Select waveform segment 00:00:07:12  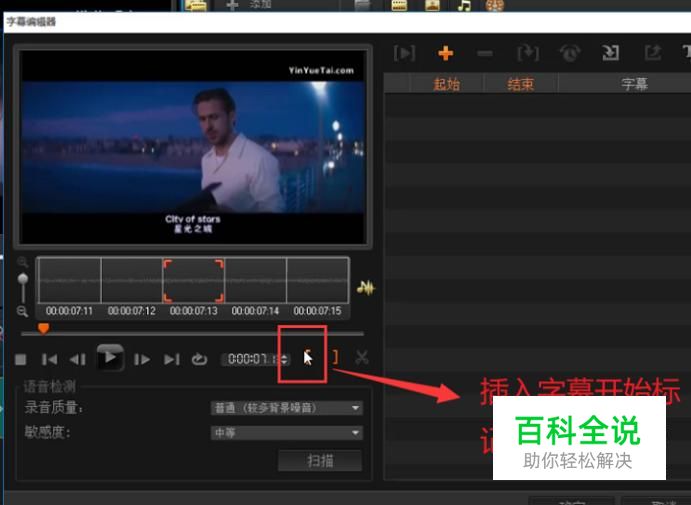pyautogui.click(x=132, y=281)
